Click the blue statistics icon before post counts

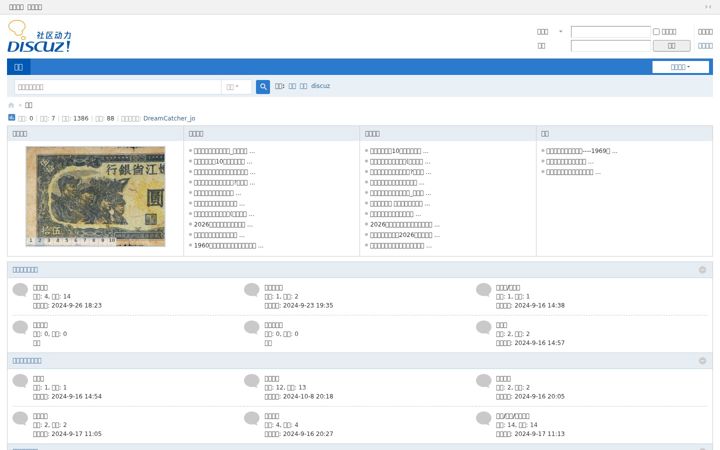[x=11, y=118]
